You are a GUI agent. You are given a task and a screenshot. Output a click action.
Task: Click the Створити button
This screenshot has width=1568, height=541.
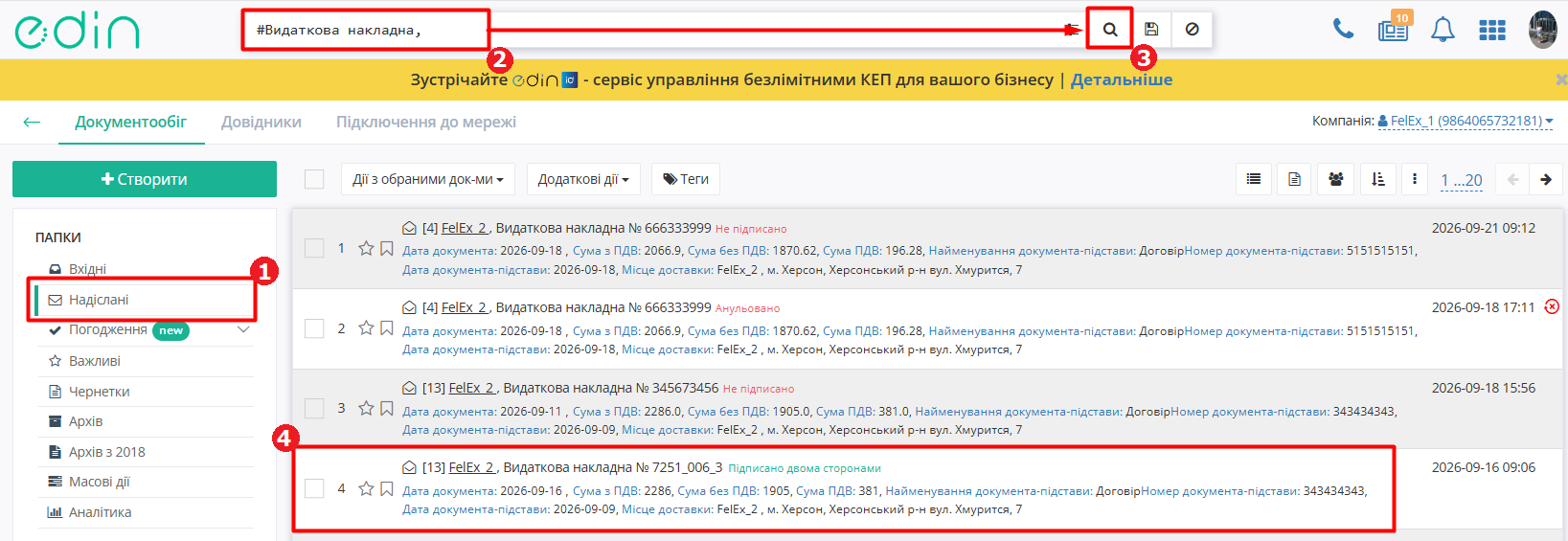[145, 179]
